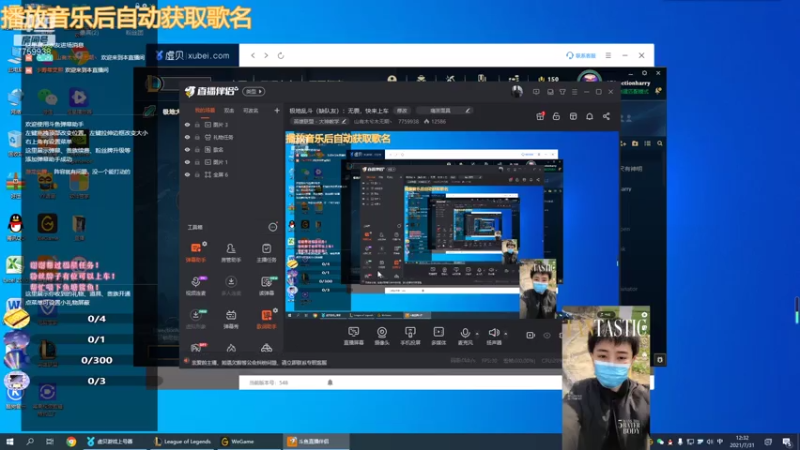This screenshot has height=450, width=800.
Task: Open the gift box icon with red badge
Action: point(540,116)
